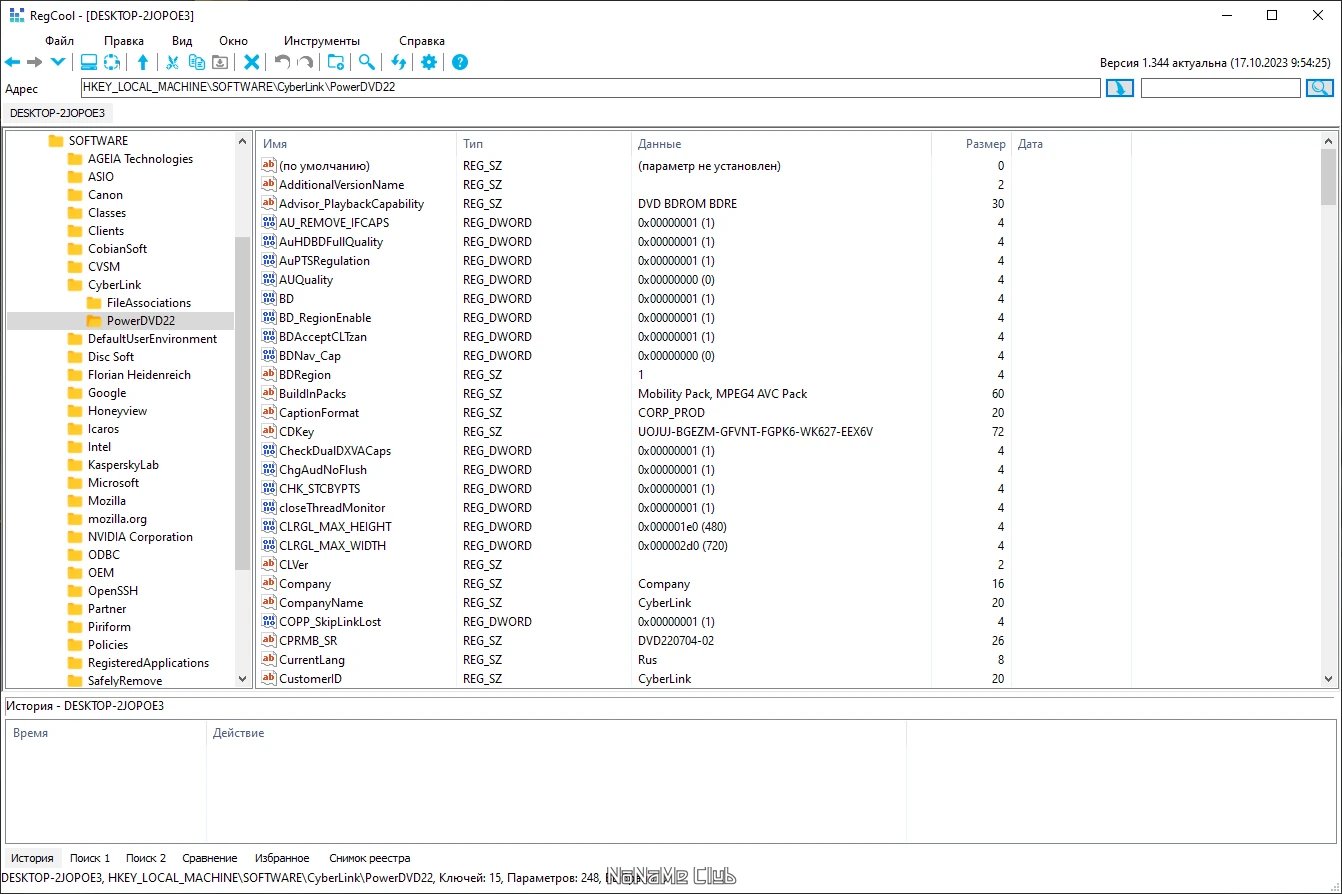
Task: Select the Disc Soft key in tree
Action: tap(111, 357)
